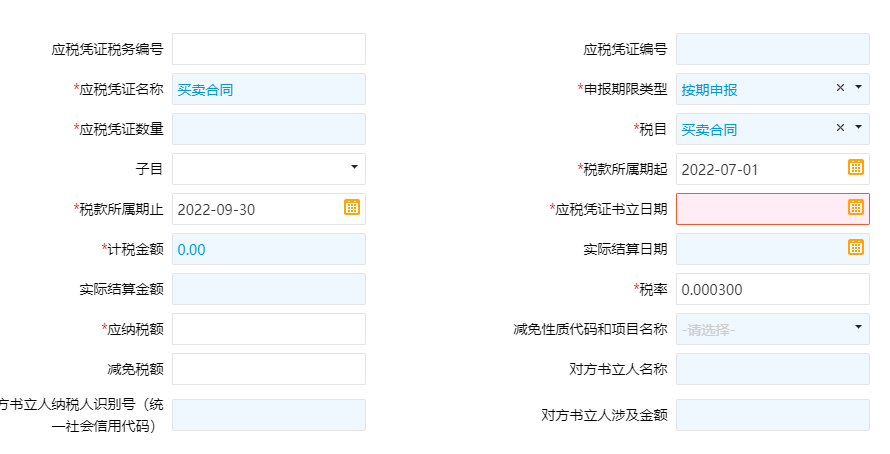Expand the 申报期限类型 dropdown arrow
This screenshot has height=454, width=890.
[858, 88]
